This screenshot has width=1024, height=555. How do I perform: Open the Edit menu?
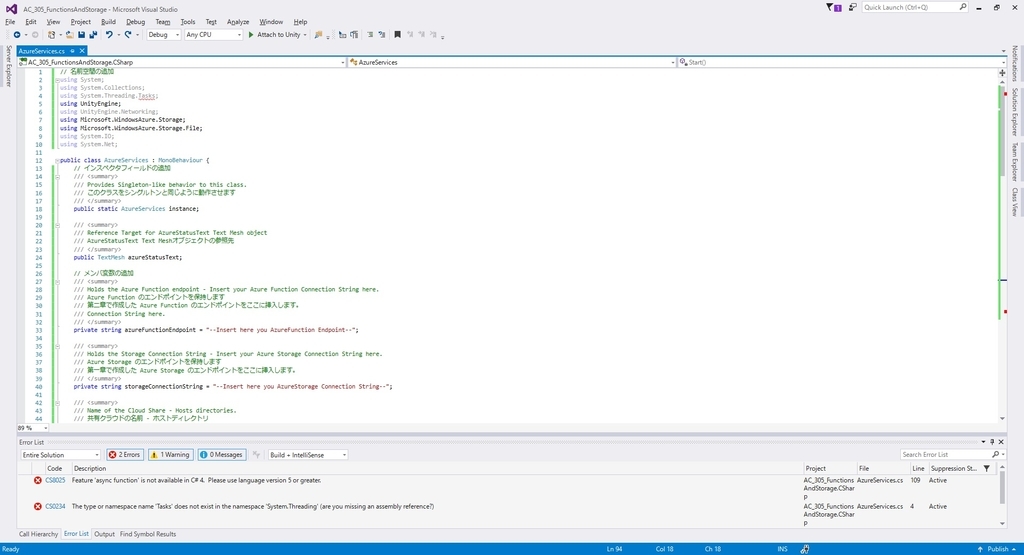click(x=31, y=22)
